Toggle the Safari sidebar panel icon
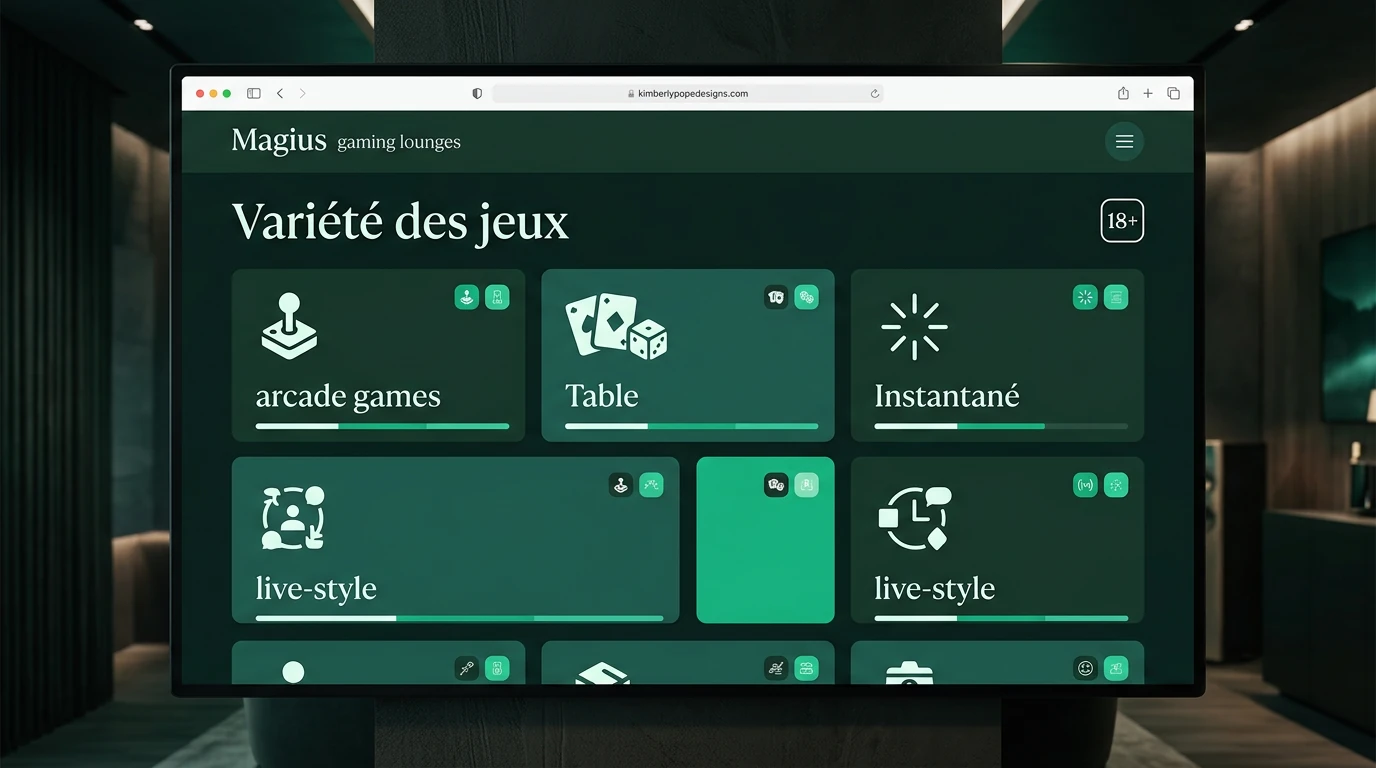This screenshot has height=768, width=1376. tap(254, 93)
